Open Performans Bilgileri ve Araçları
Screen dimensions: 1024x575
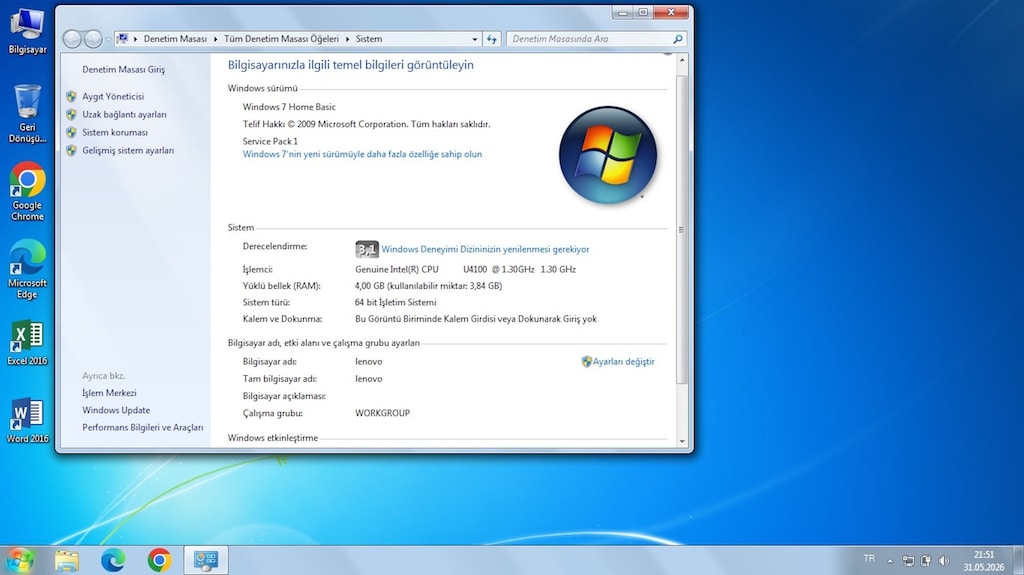click(x=142, y=427)
